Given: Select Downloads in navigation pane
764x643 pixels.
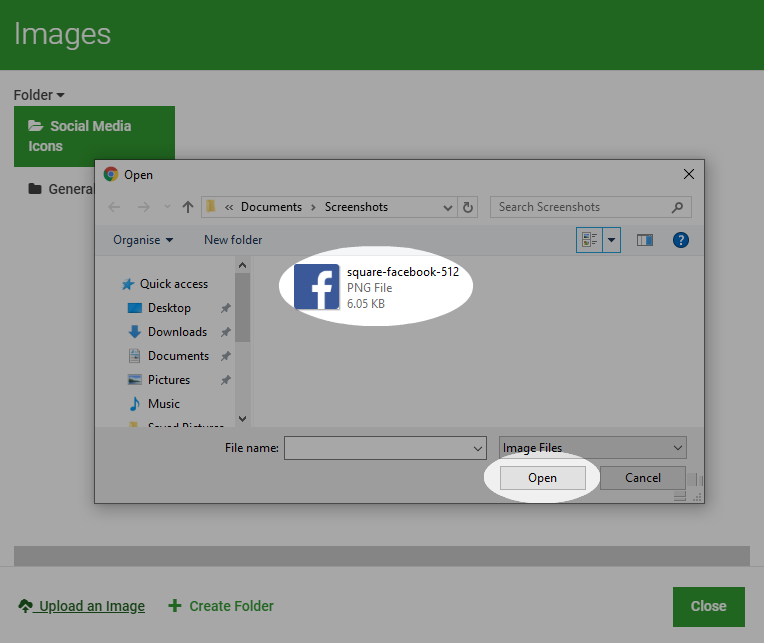Looking at the screenshot, I should 177,332.
